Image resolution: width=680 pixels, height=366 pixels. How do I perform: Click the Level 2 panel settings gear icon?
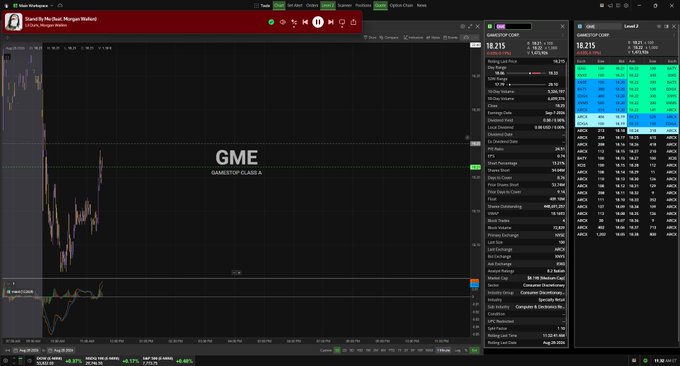pyautogui.click(x=659, y=26)
